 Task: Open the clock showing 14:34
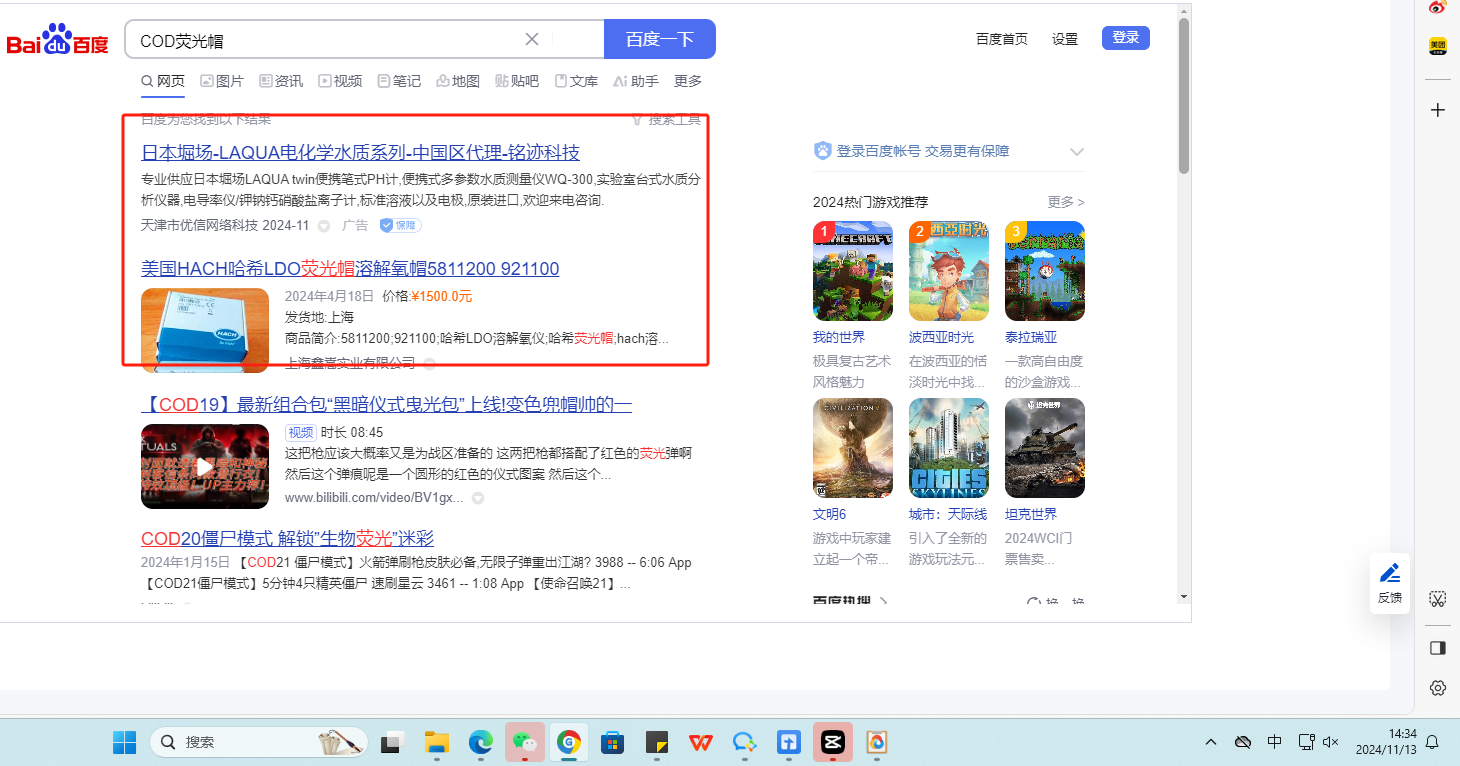[x=1385, y=742]
